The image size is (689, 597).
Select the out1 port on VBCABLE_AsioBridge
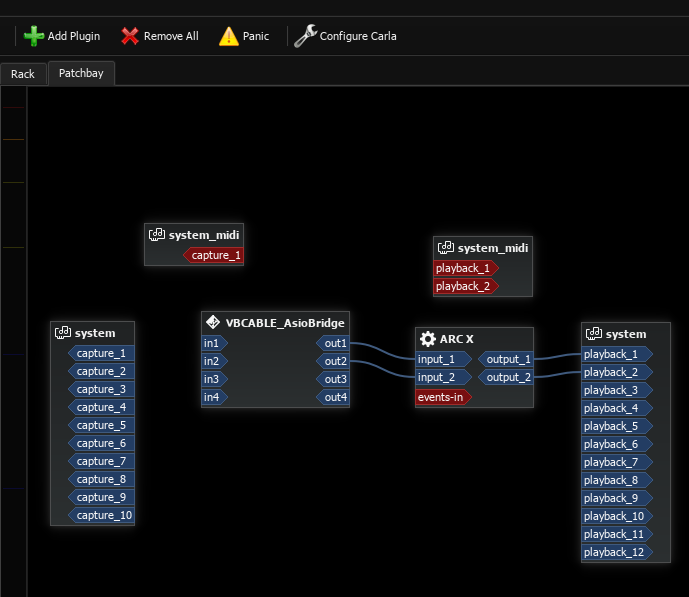tap(335, 343)
